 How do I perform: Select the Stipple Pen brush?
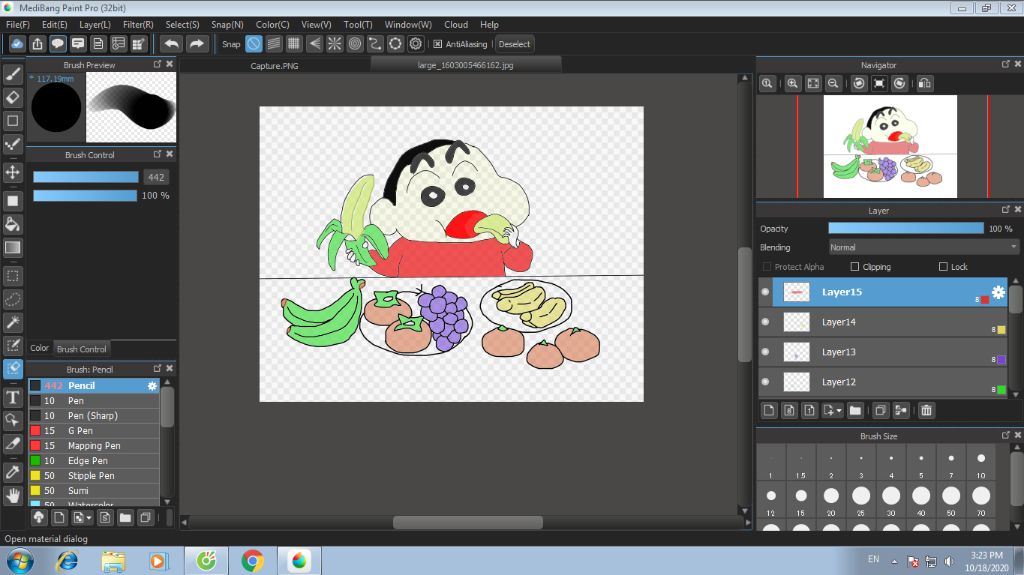pyautogui.click(x=93, y=476)
